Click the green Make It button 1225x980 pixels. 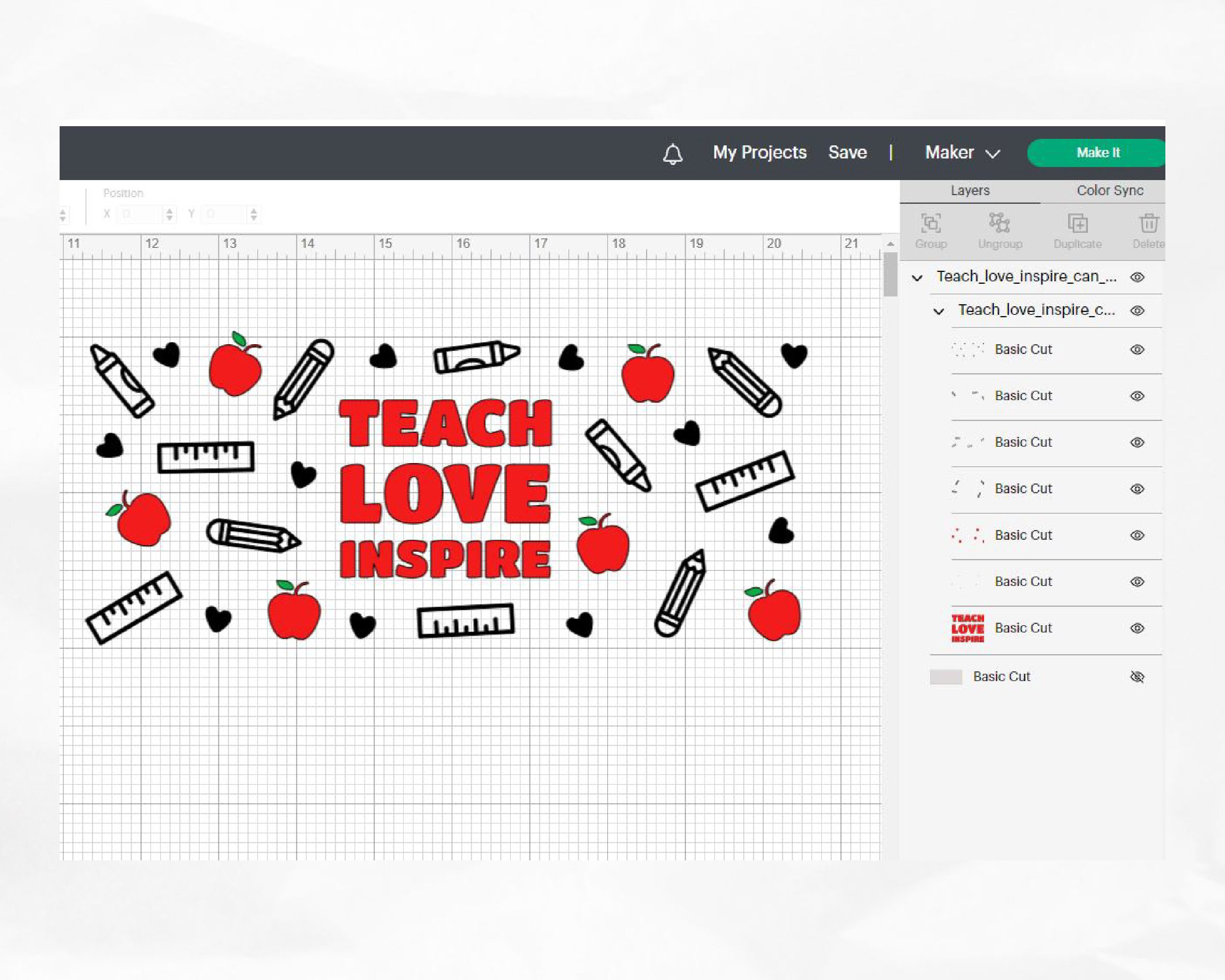pos(1097,152)
